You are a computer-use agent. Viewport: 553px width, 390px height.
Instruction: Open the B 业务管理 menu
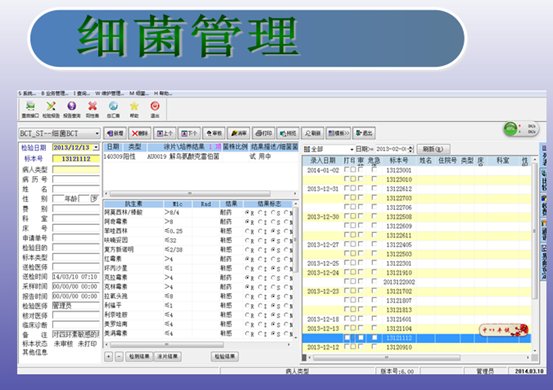(54, 93)
